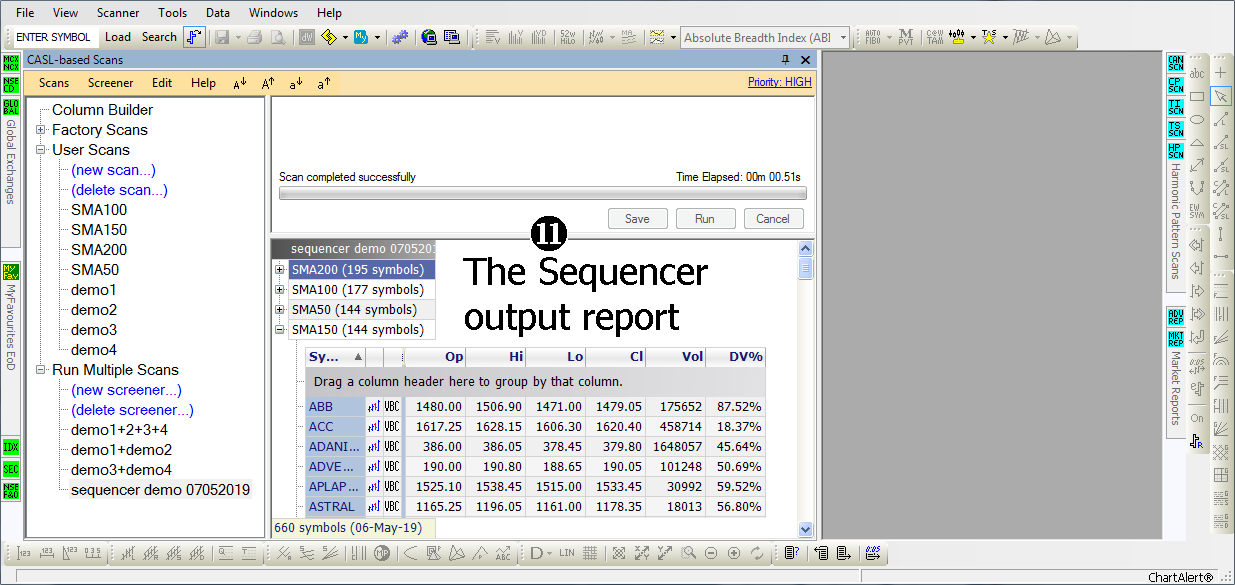1235x585 pixels.
Task: Open the File menu
Action: pos(25,13)
